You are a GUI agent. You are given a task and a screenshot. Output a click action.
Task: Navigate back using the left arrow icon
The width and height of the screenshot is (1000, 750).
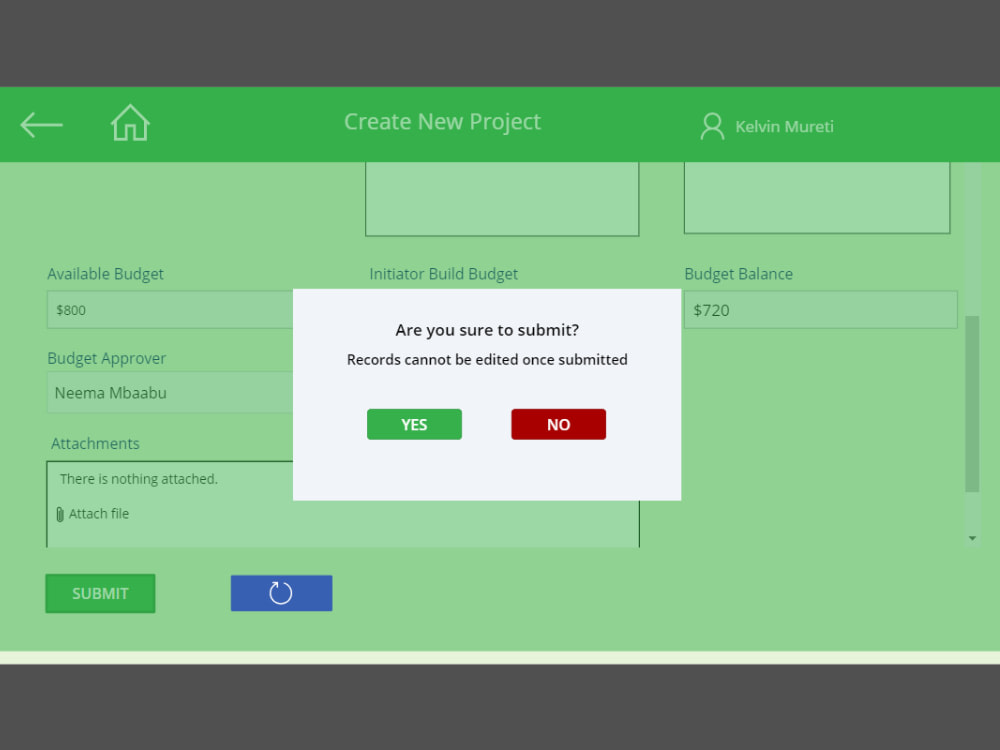pyautogui.click(x=39, y=124)
